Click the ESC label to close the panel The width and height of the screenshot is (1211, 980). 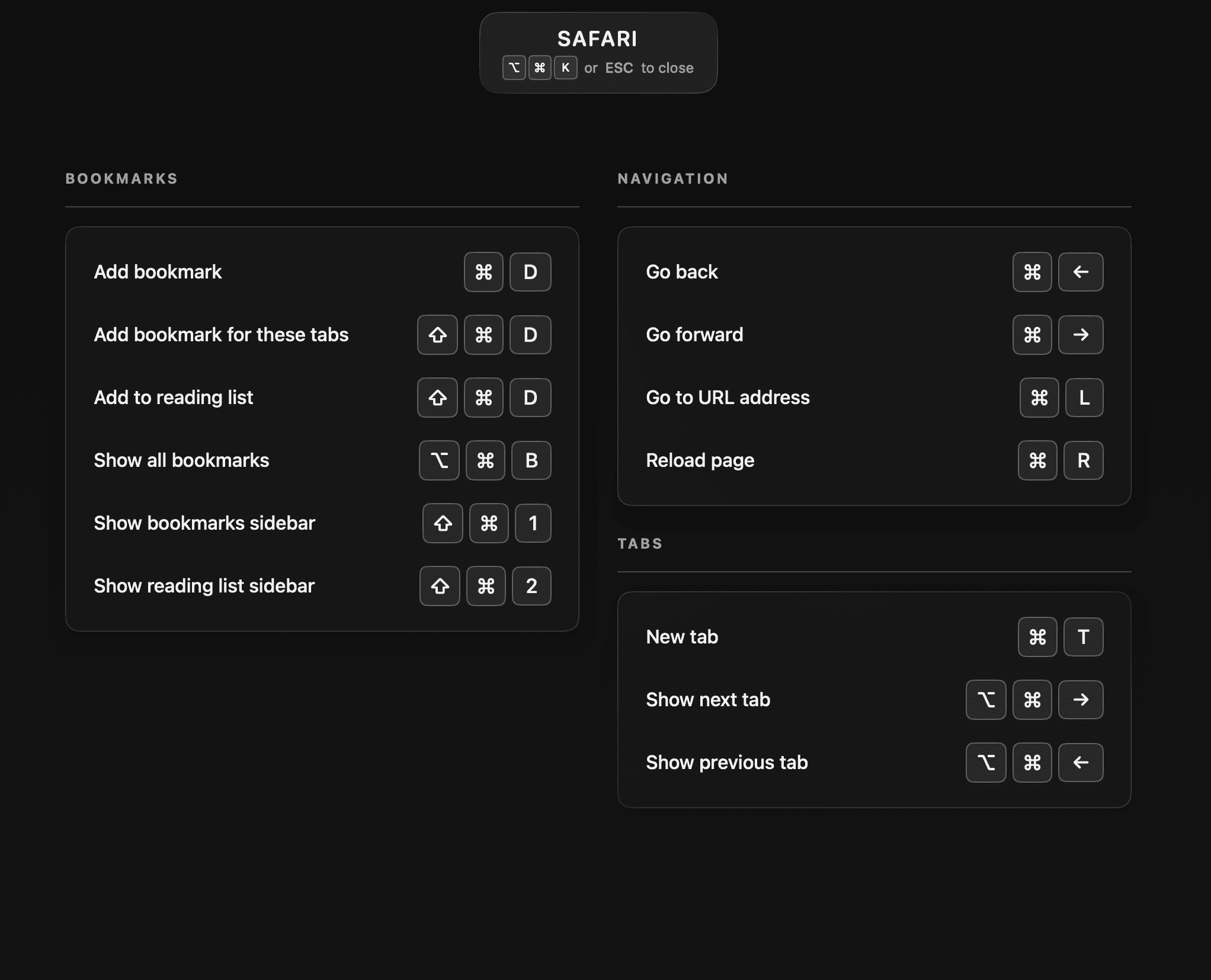(618, 68)
